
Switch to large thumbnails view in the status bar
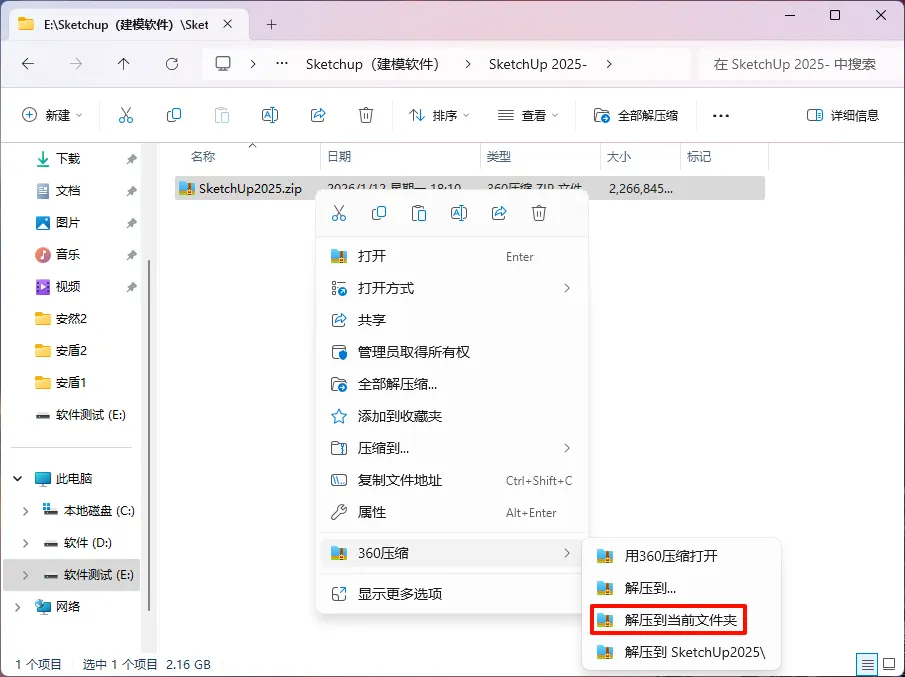click(889, 664)
